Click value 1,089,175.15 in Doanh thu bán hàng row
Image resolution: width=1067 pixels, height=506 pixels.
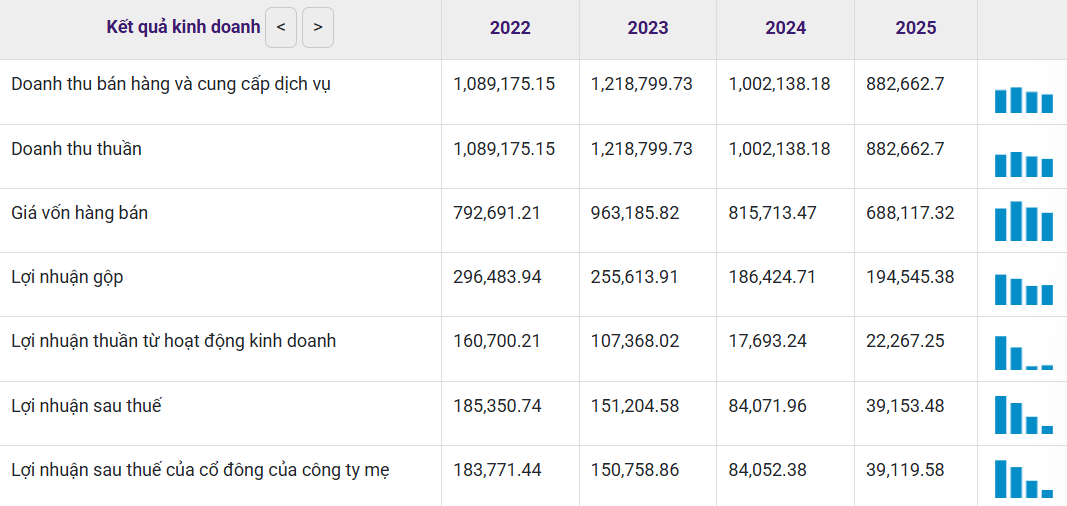tap(504, 84)
